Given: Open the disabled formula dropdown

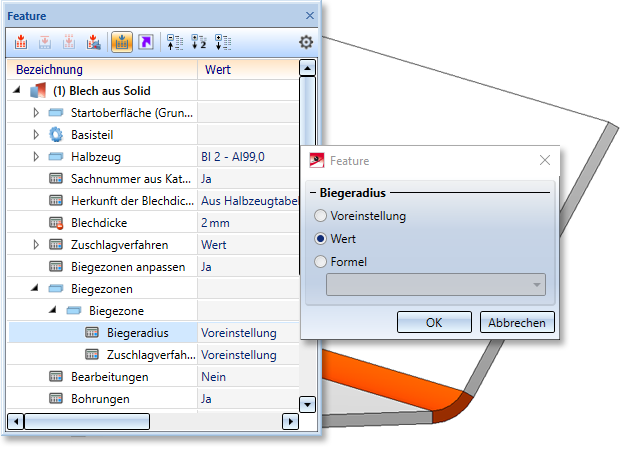Looking at the screenshot, I should pos(436,285).
